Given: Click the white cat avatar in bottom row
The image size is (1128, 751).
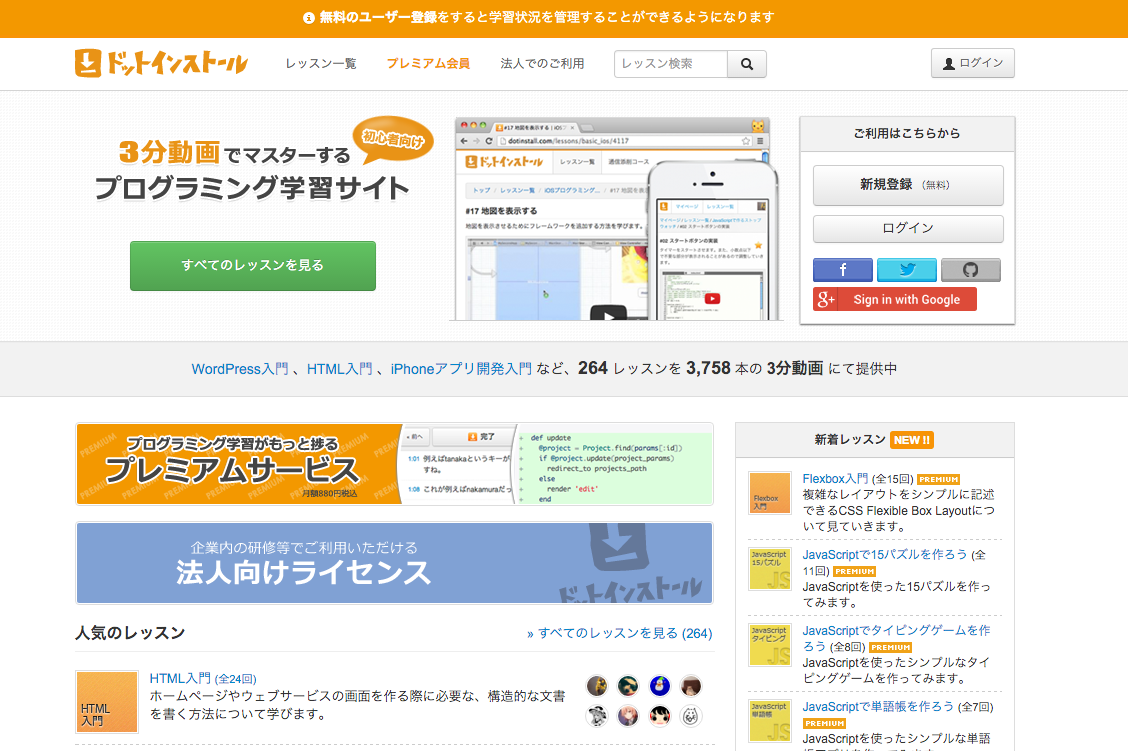Looking at the screenshot, I should [691, 716].
